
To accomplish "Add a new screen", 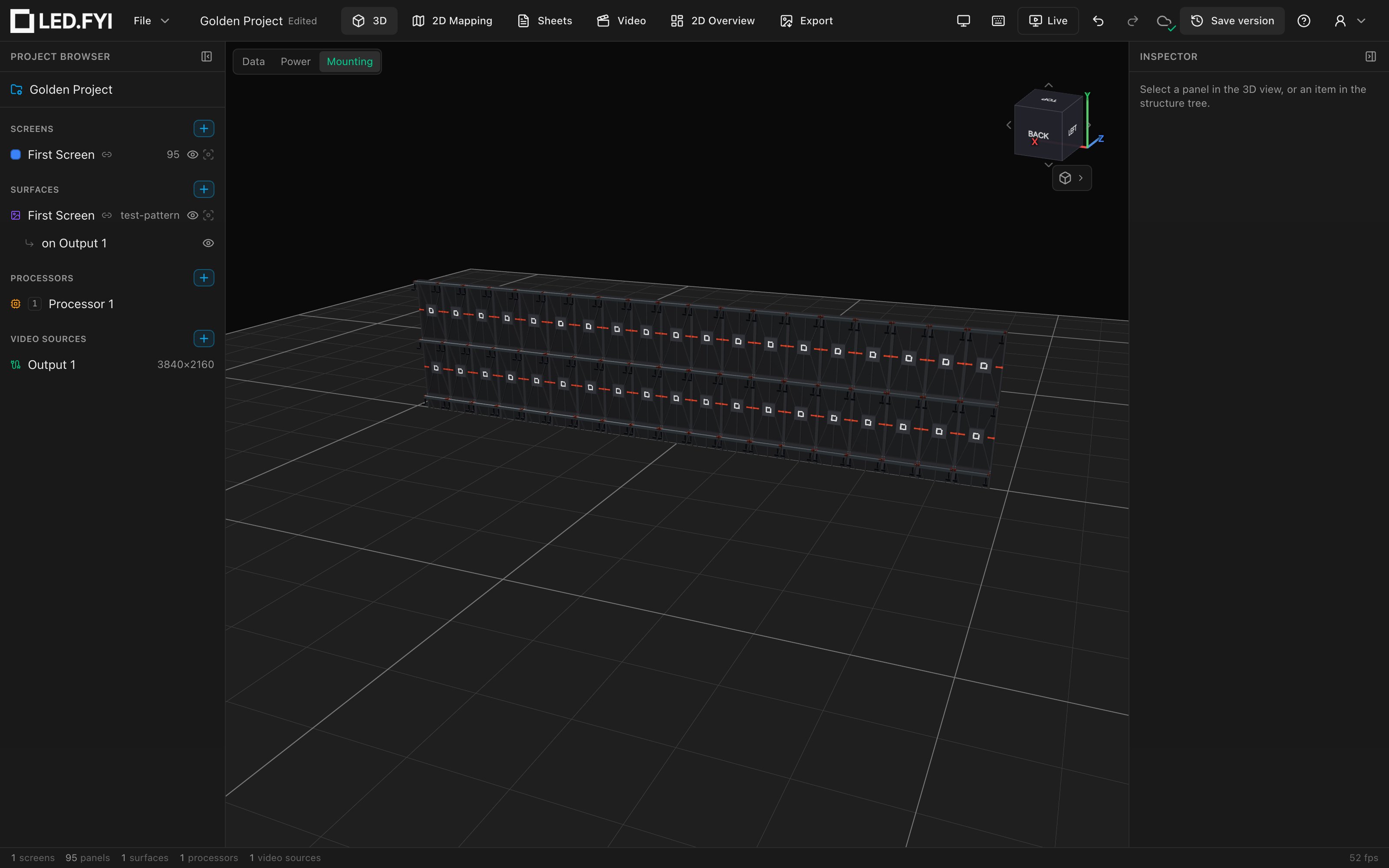I will coord(204,128).
